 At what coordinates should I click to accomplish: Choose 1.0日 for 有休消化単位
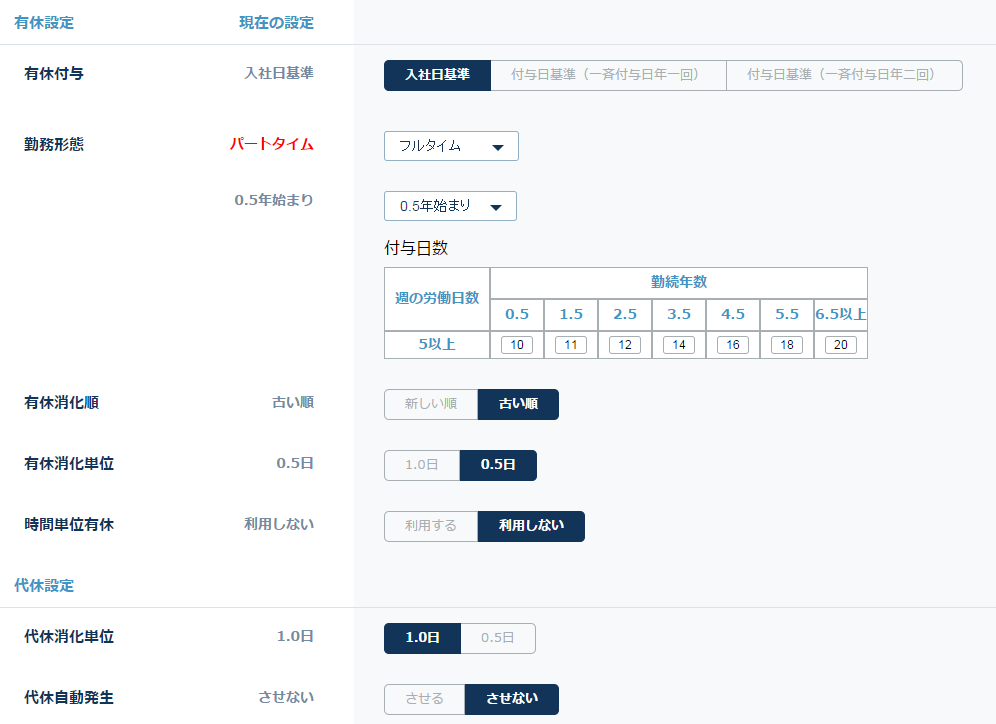(x=422, y=465)
